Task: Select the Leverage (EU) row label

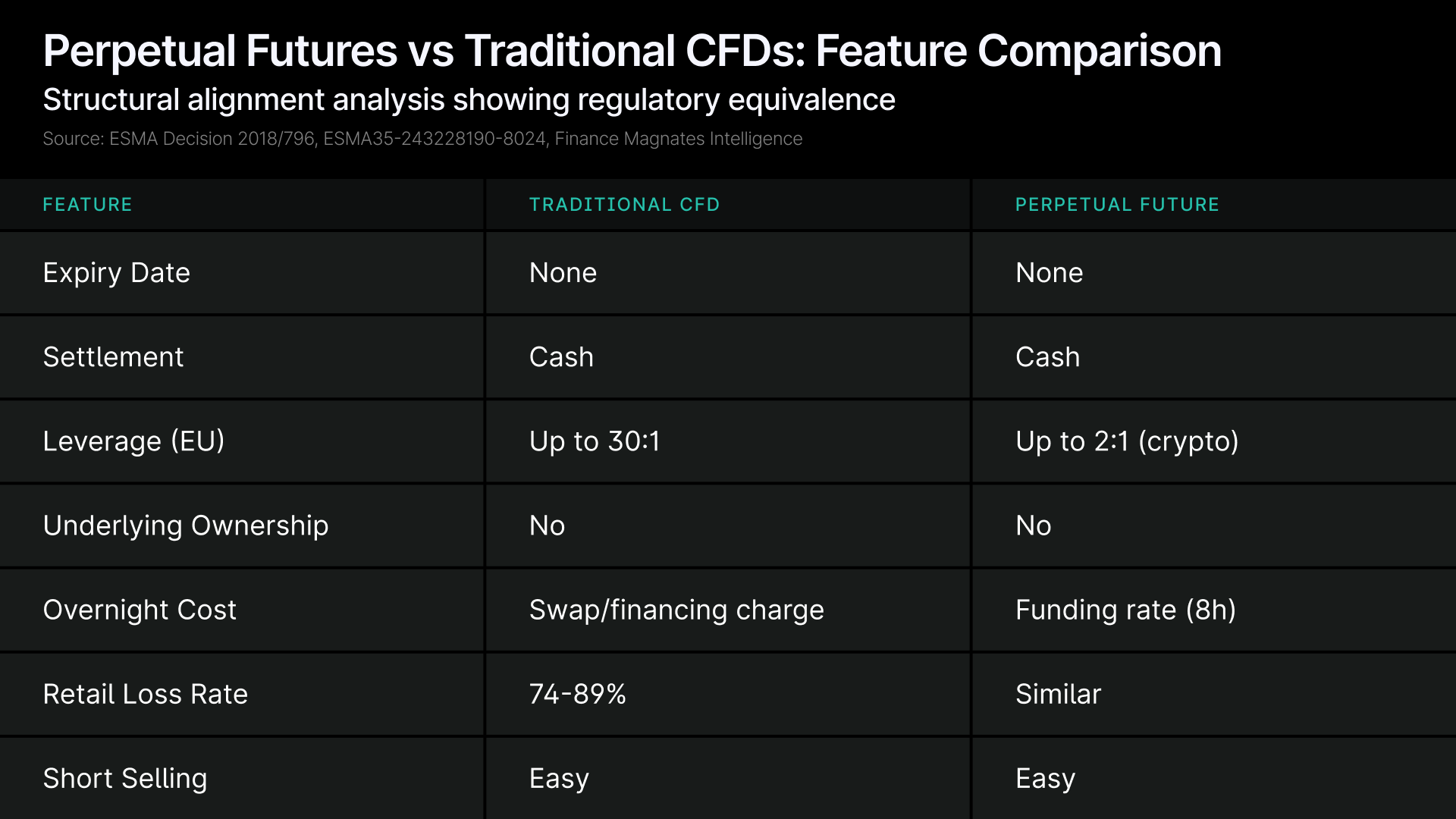Action: click(133, 441)
